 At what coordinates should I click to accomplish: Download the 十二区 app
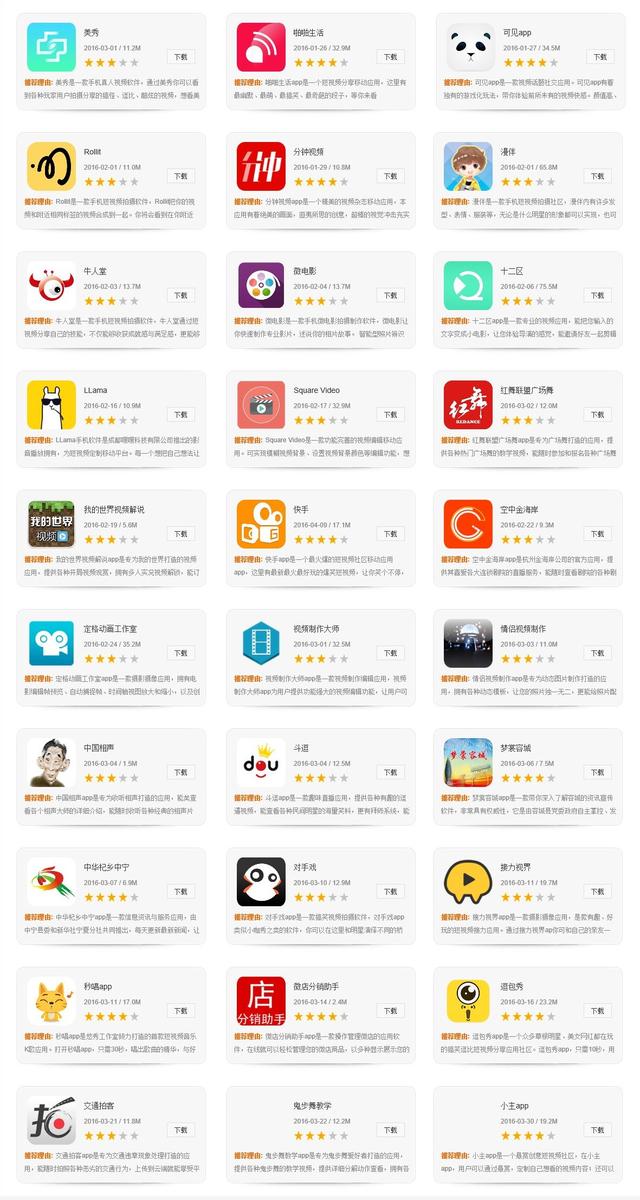point(598,295)
